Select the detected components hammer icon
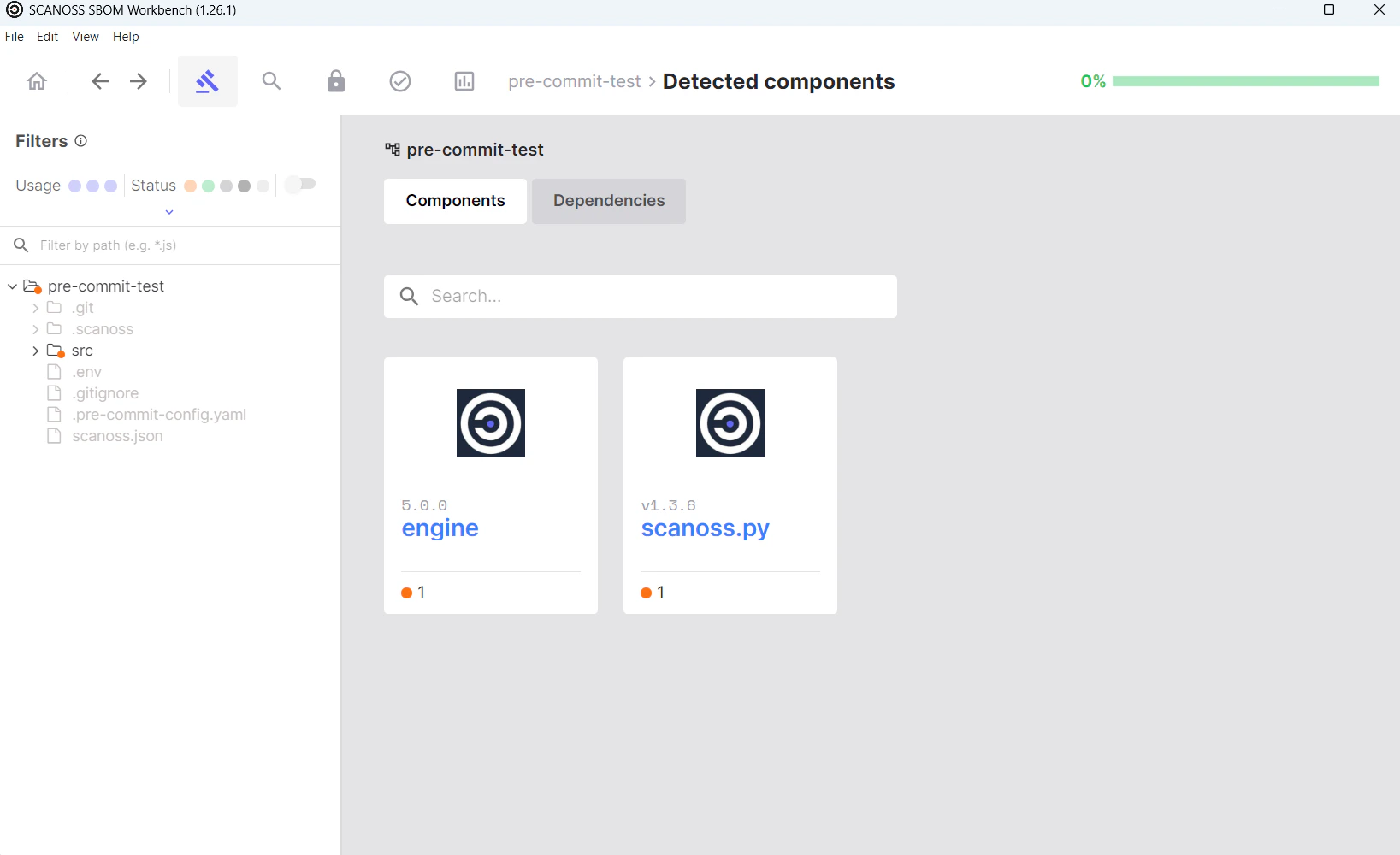This screenshot has height=855, width=1400. (x=207, y=80)
